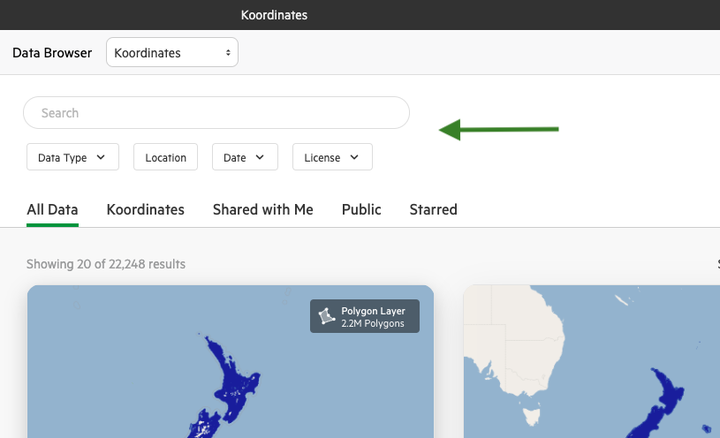Open the Starred tab
720x438 pixels.
(433, 210)
